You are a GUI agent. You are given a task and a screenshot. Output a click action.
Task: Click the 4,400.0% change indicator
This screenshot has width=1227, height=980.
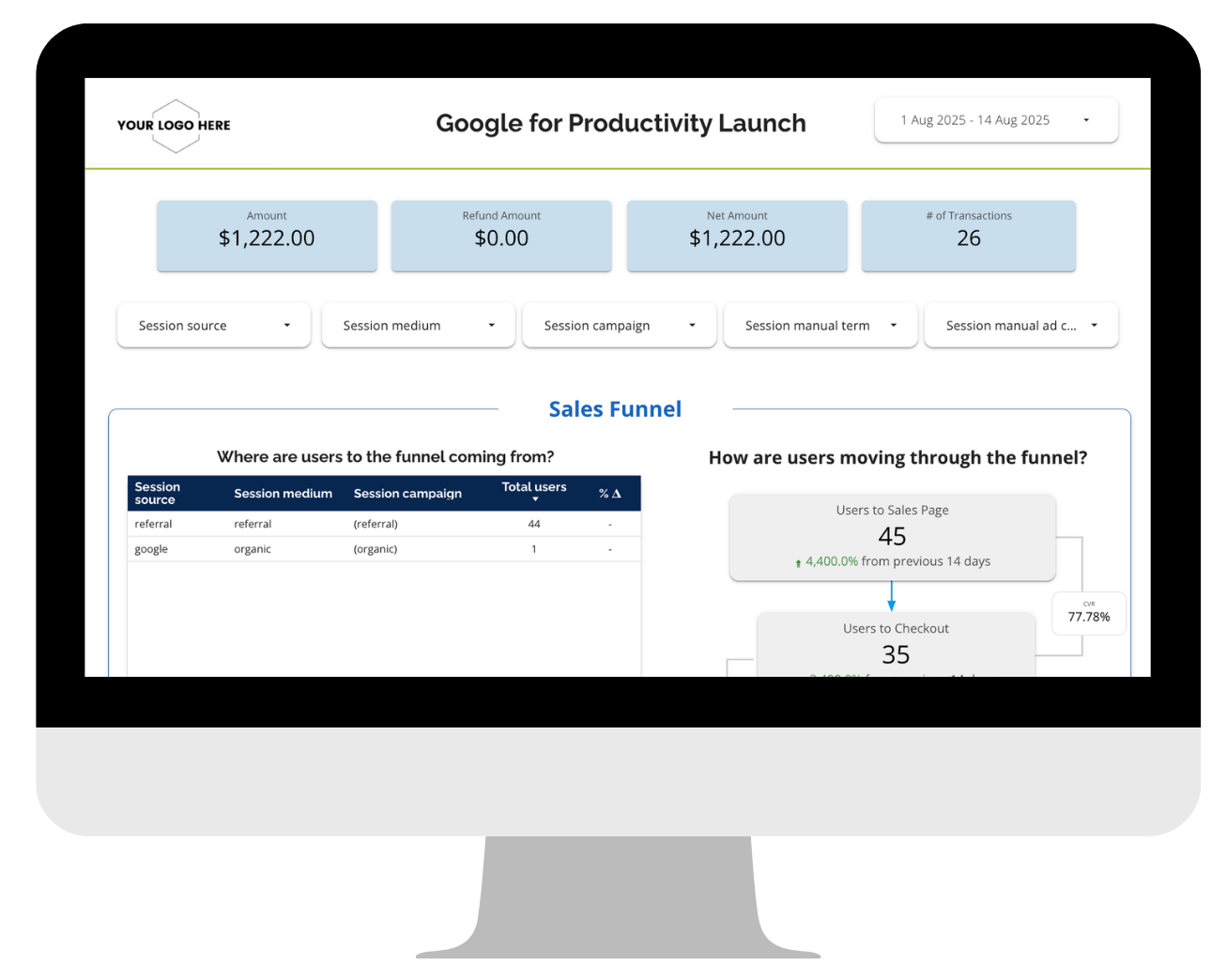pos(826,561)
